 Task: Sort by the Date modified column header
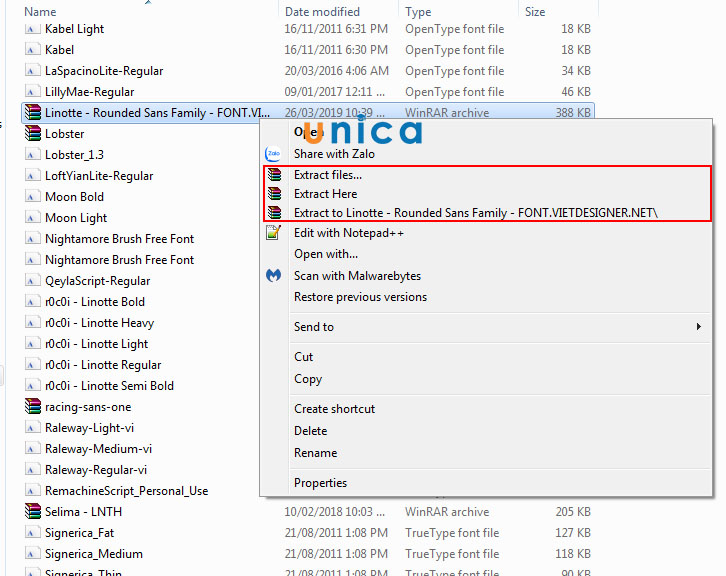(321, 11)
